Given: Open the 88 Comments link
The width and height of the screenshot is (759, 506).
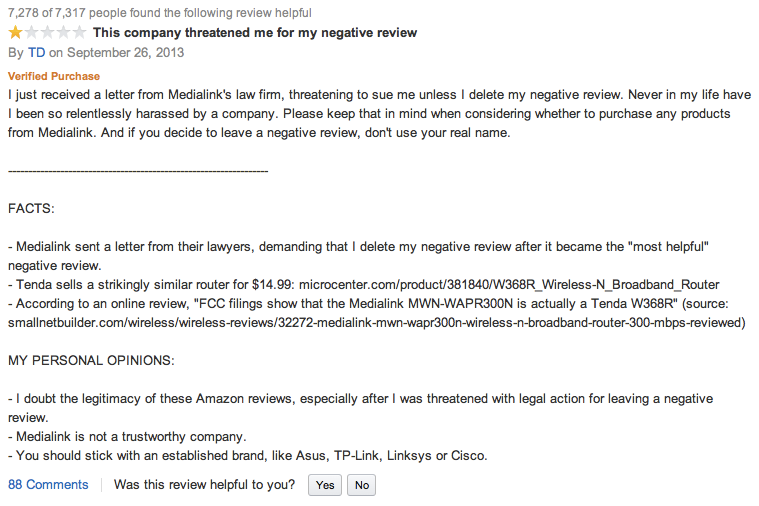Looking at the screenshot, I should 48,485.
